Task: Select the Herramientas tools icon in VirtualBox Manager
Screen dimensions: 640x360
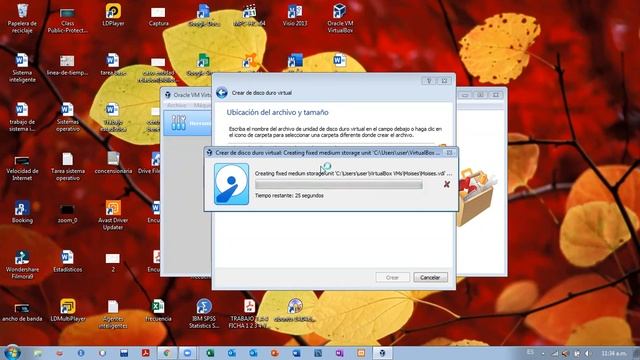Action: coord(178,123)
